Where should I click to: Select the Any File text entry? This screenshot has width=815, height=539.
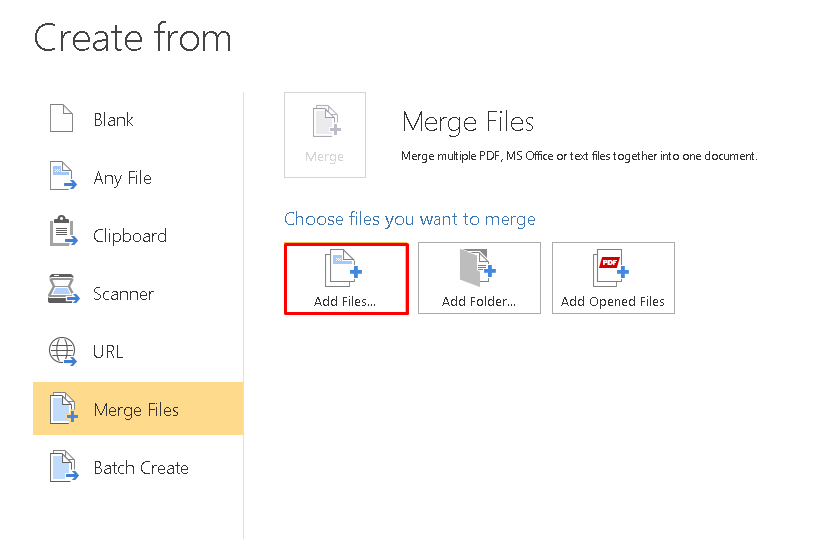point(123,178)
